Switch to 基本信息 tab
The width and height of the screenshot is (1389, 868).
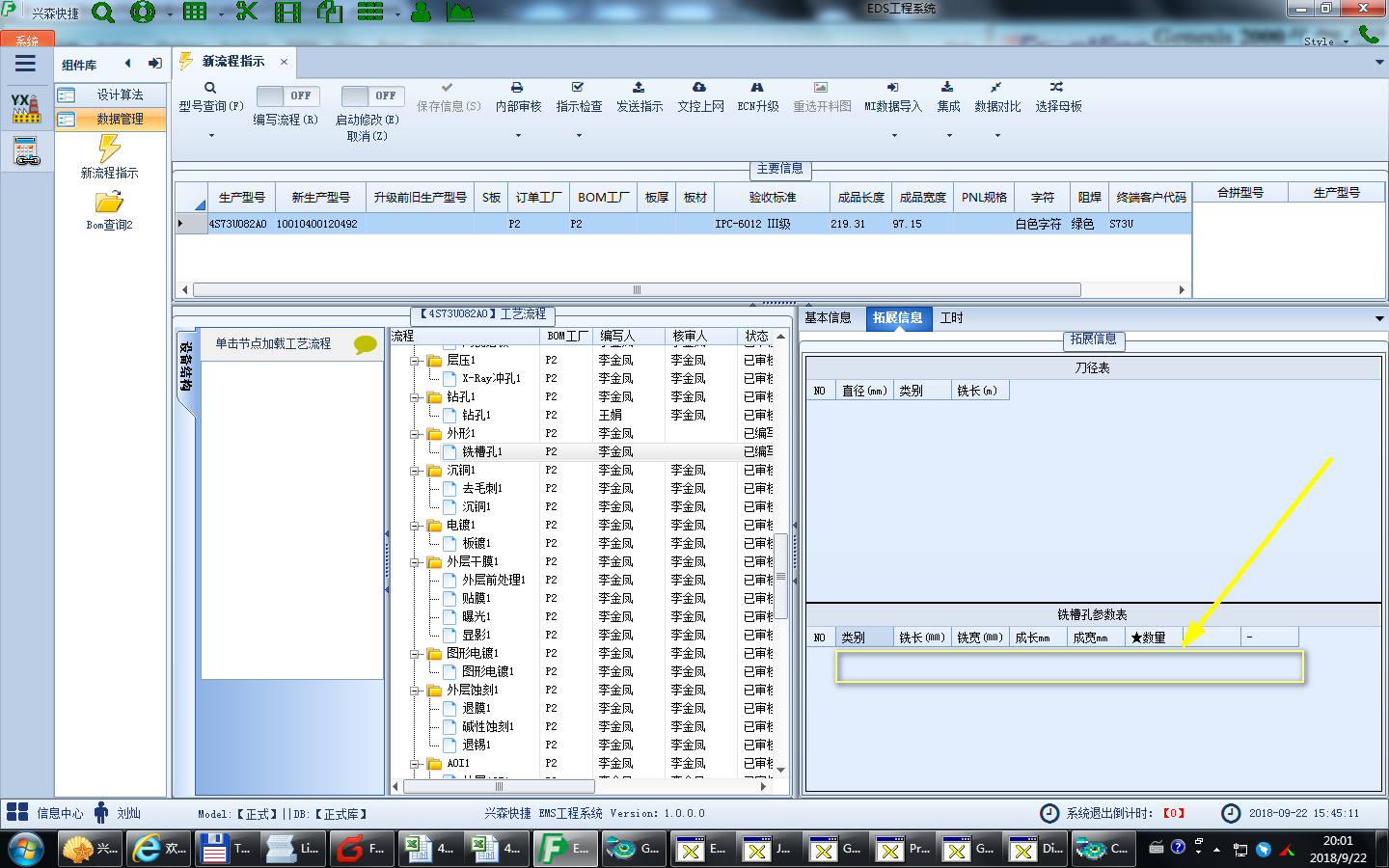[828, 317]
